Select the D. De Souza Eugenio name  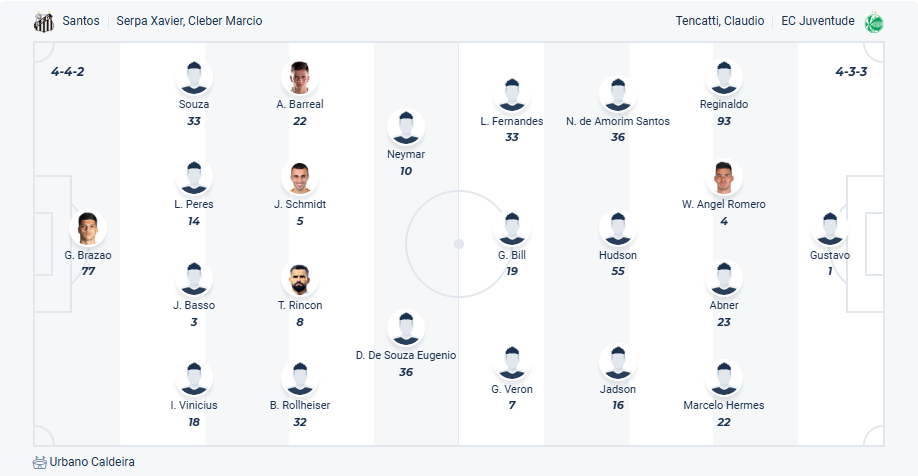pyautogui.click(x=406, y=355)
